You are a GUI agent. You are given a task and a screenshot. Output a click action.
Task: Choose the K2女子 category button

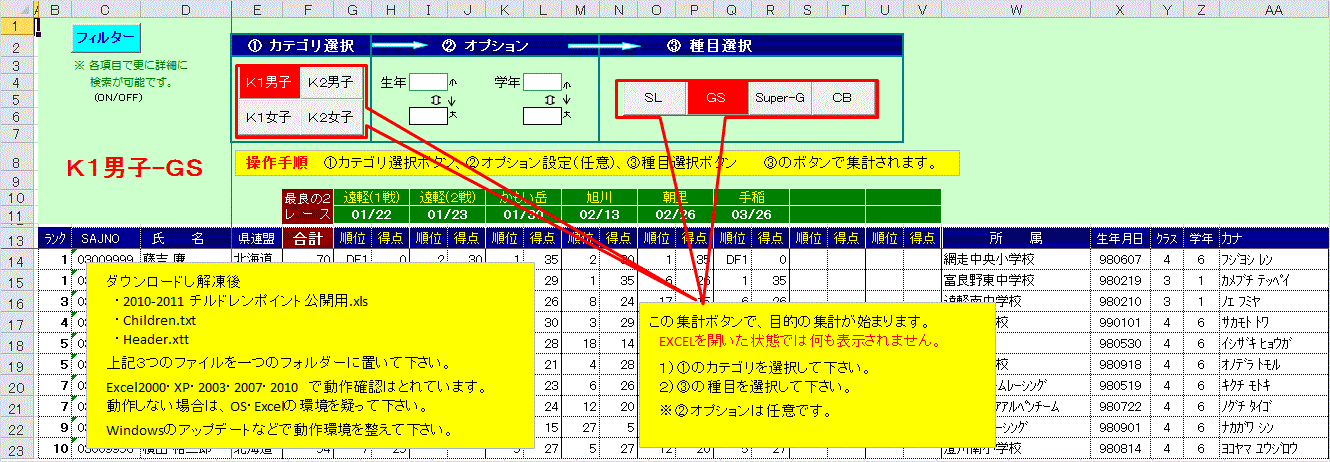click(331, 117)
